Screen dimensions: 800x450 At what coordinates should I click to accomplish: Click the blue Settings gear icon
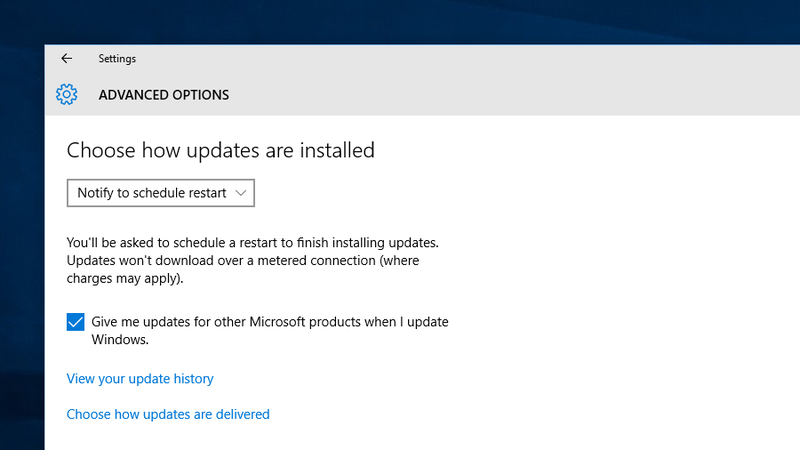[66, 94]
